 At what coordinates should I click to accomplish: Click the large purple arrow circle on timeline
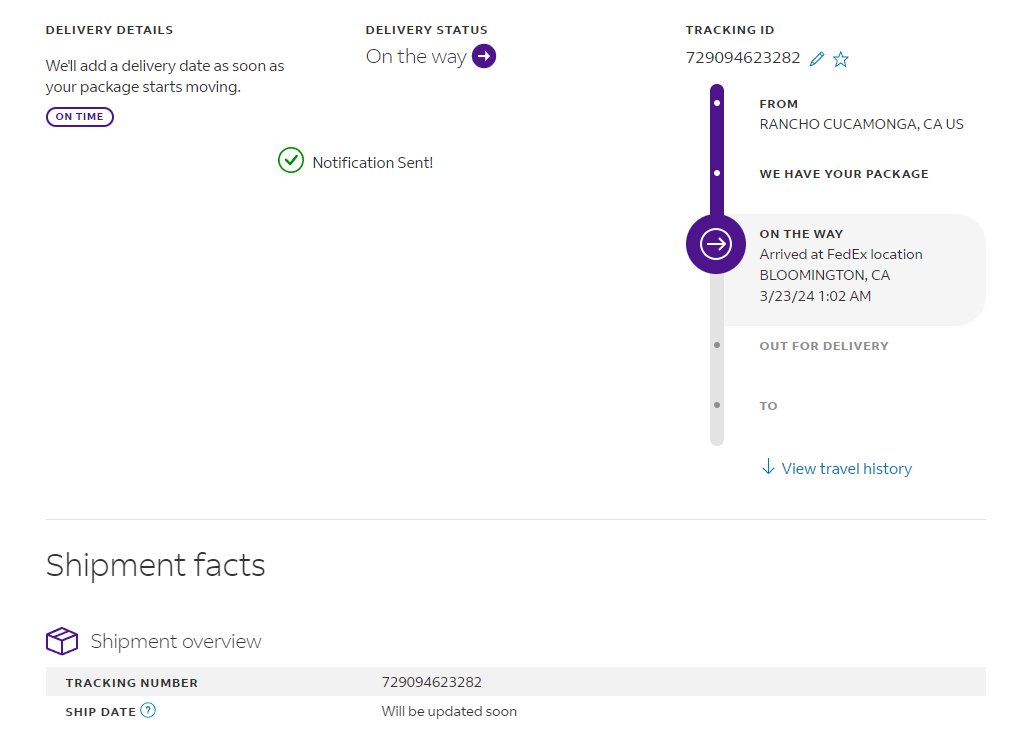[716, 244]
